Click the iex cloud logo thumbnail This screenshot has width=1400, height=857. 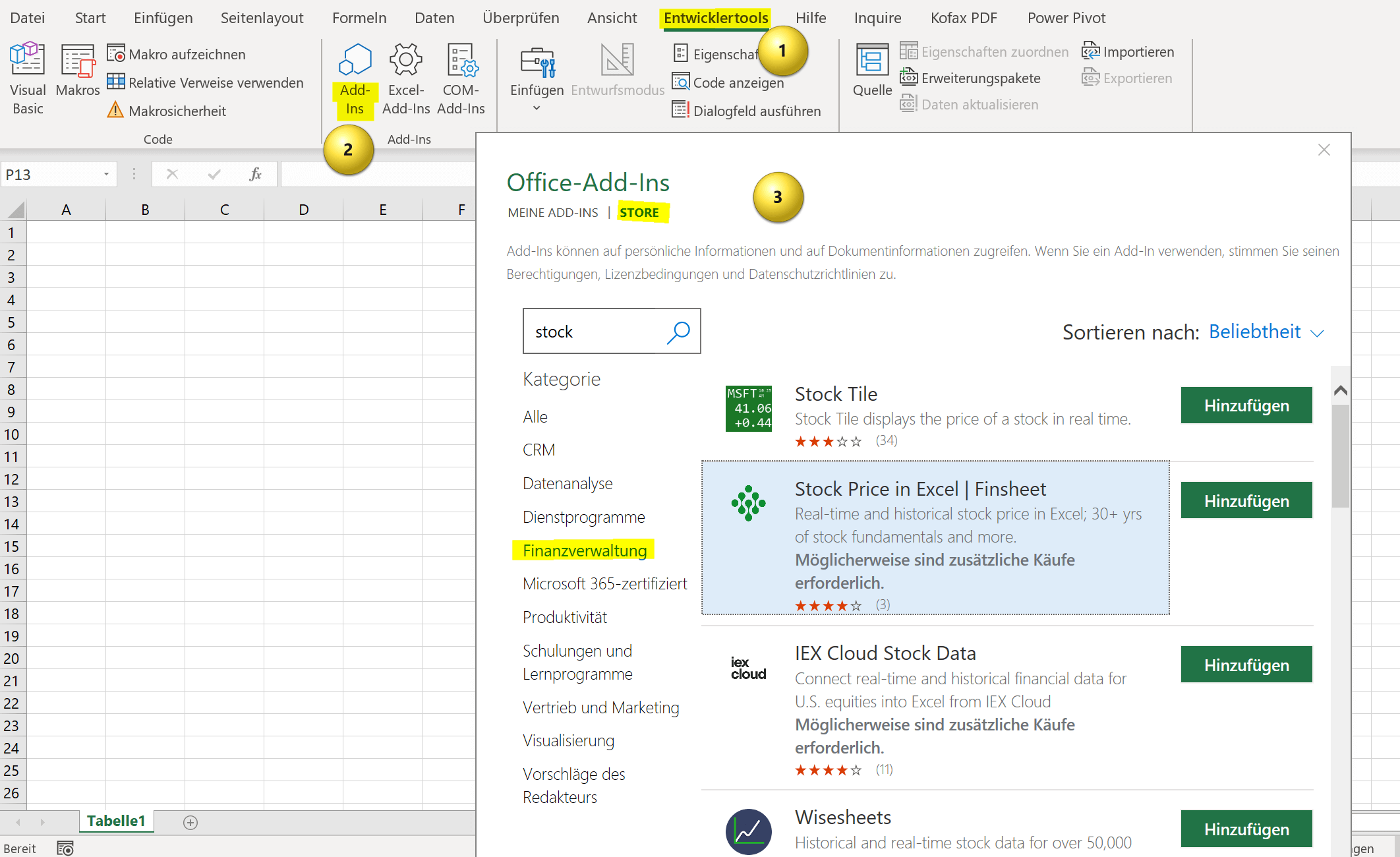[749, 668]
